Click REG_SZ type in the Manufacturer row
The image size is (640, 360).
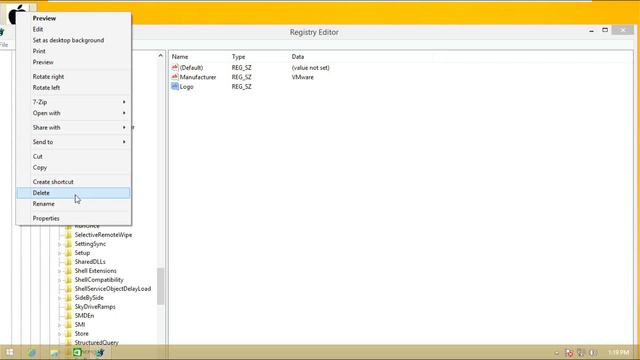(242, 77)
